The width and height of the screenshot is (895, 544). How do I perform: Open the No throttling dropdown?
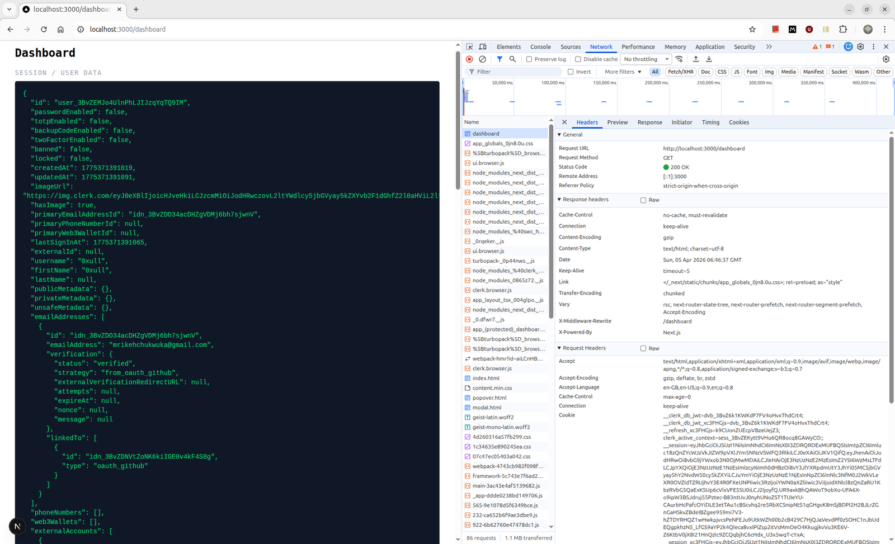[646, 59]
